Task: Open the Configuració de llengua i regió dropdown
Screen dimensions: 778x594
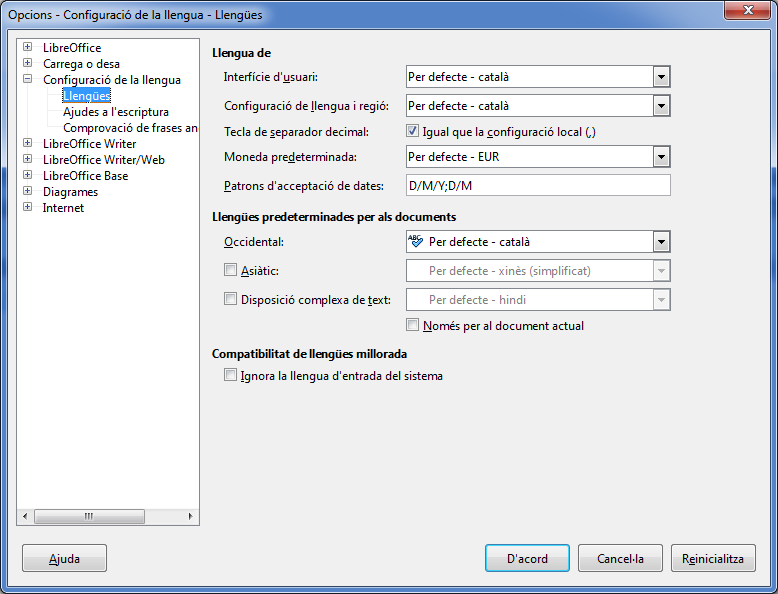Action: 660,105
